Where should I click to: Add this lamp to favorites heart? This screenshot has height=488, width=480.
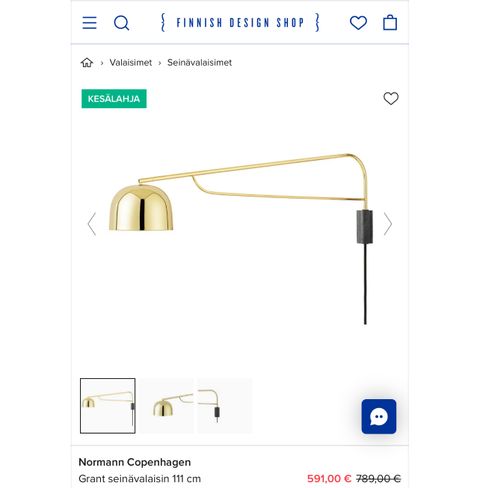(x=391, y=98)
